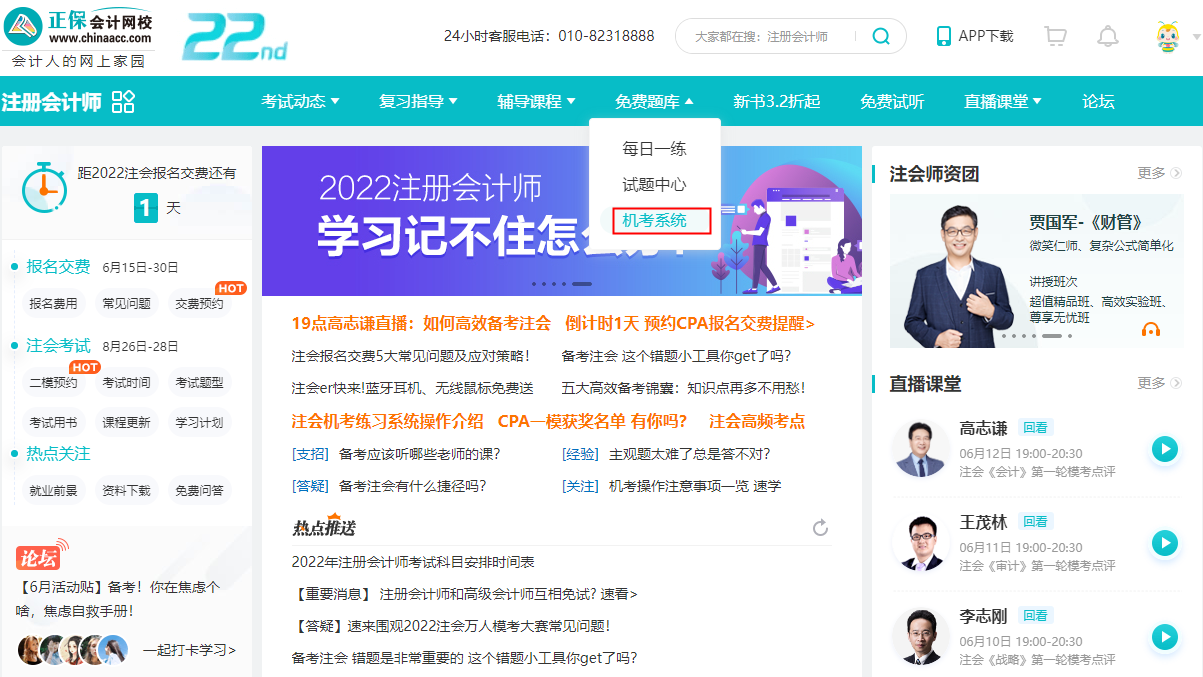Open headline 19点高志谦直播 link

[421, 323]
